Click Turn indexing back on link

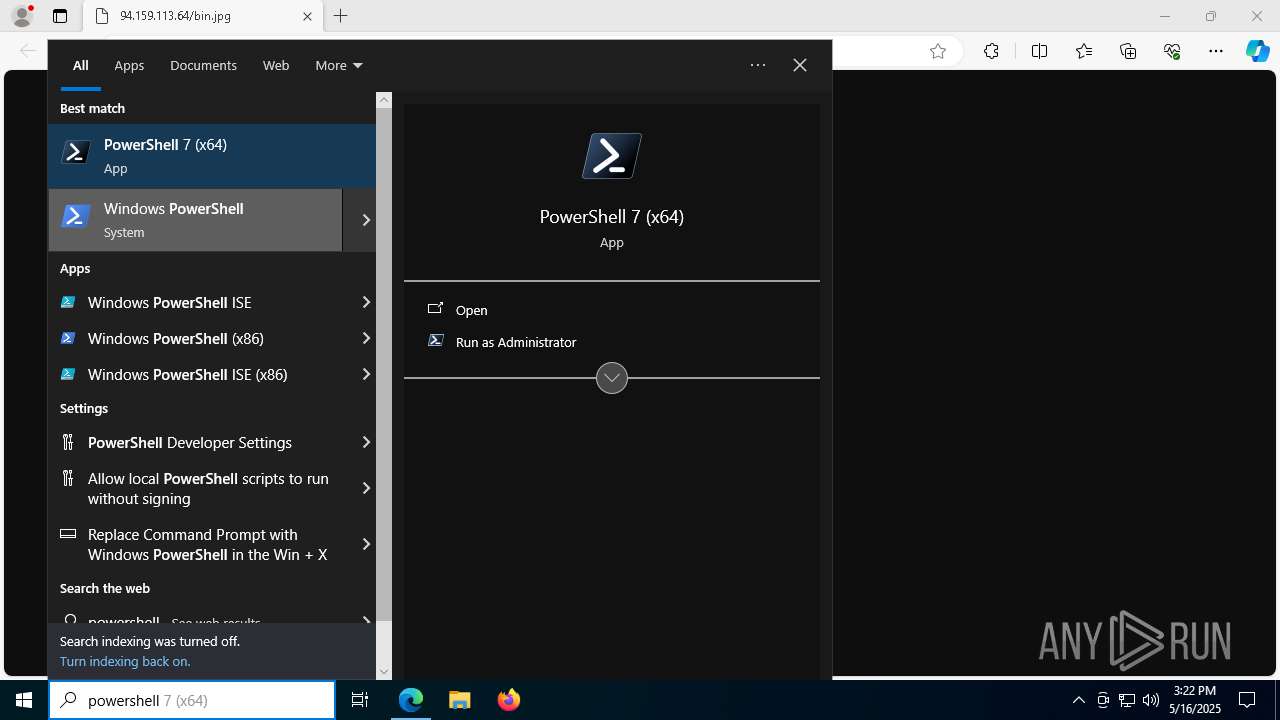(125, 661)
